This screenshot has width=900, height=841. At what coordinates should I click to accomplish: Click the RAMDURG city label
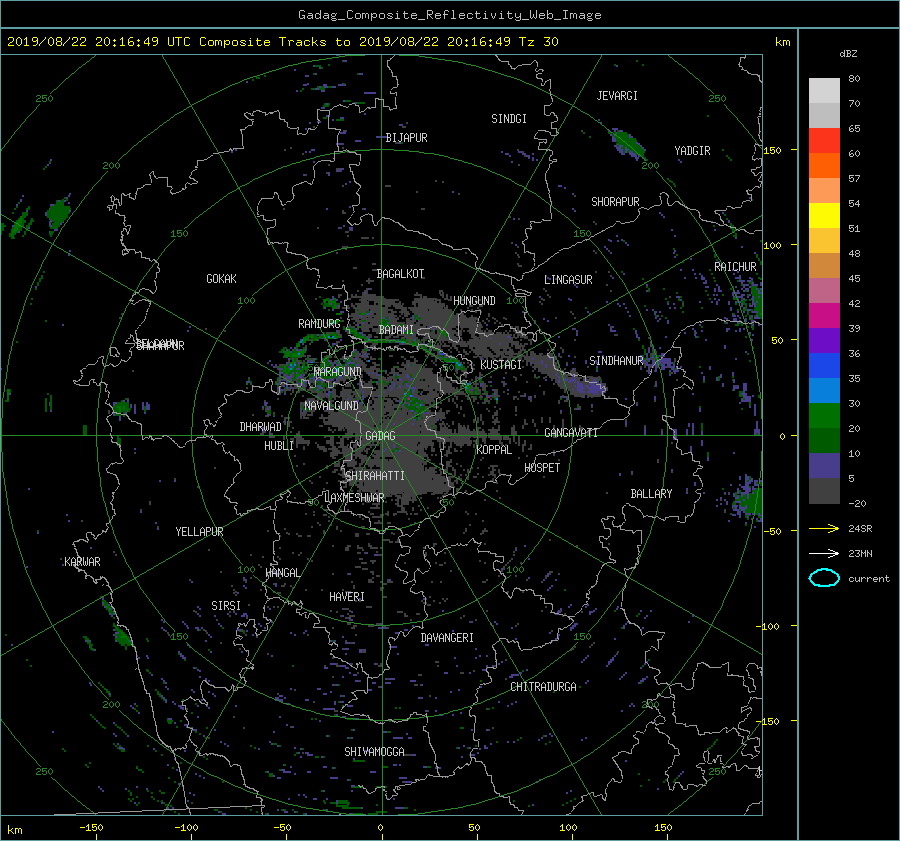click(x=319, y=324)
